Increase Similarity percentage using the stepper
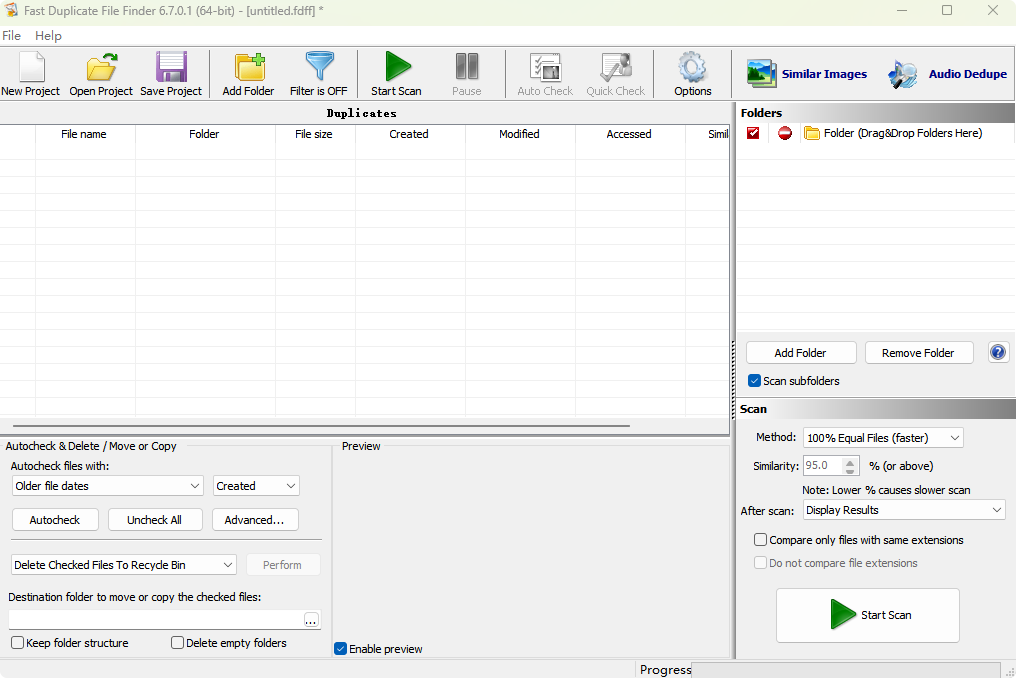The image size is (1016, 678). click(850, 461)
